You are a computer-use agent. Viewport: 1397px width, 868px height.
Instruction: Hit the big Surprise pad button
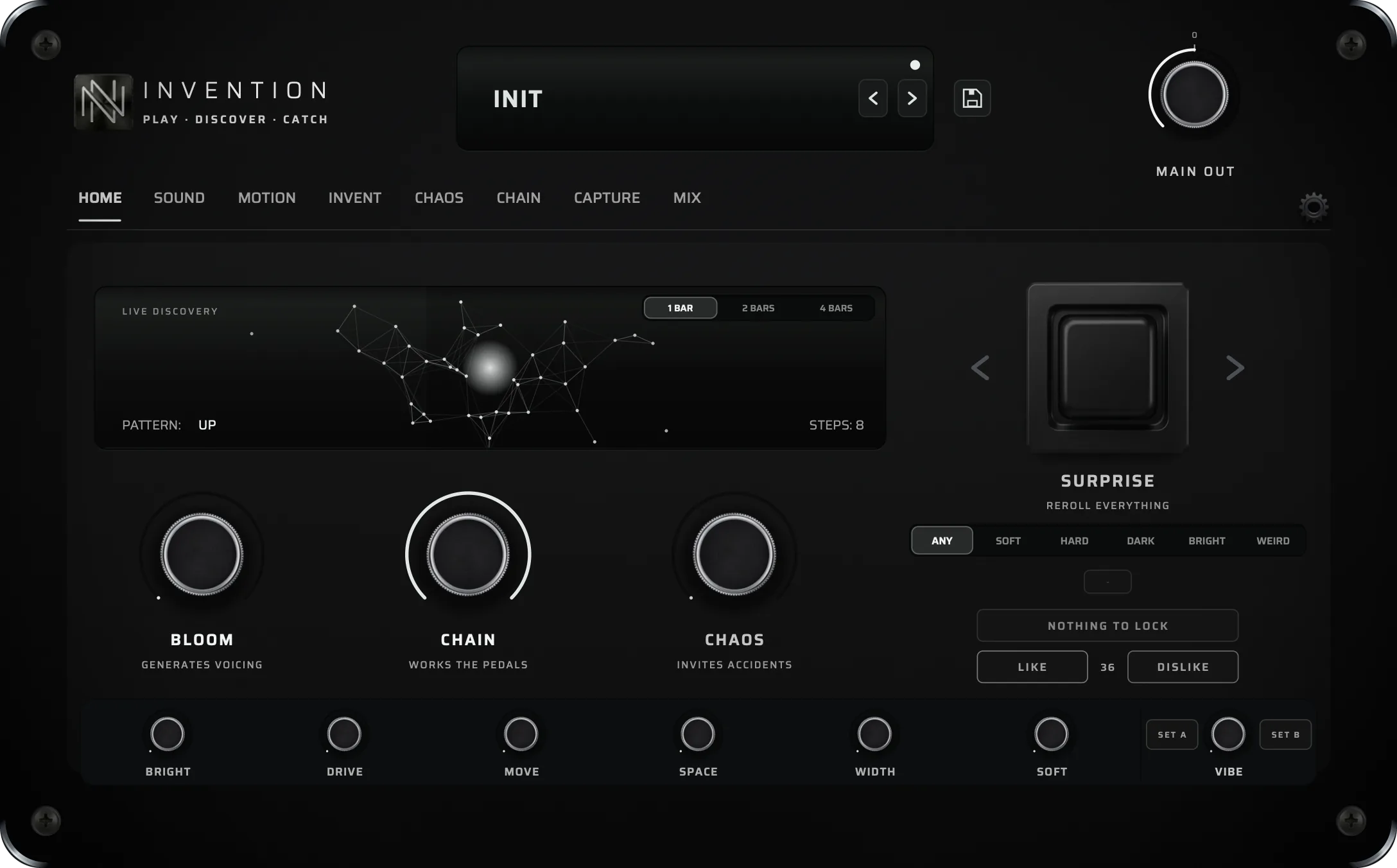click(x=1108, y=367)
